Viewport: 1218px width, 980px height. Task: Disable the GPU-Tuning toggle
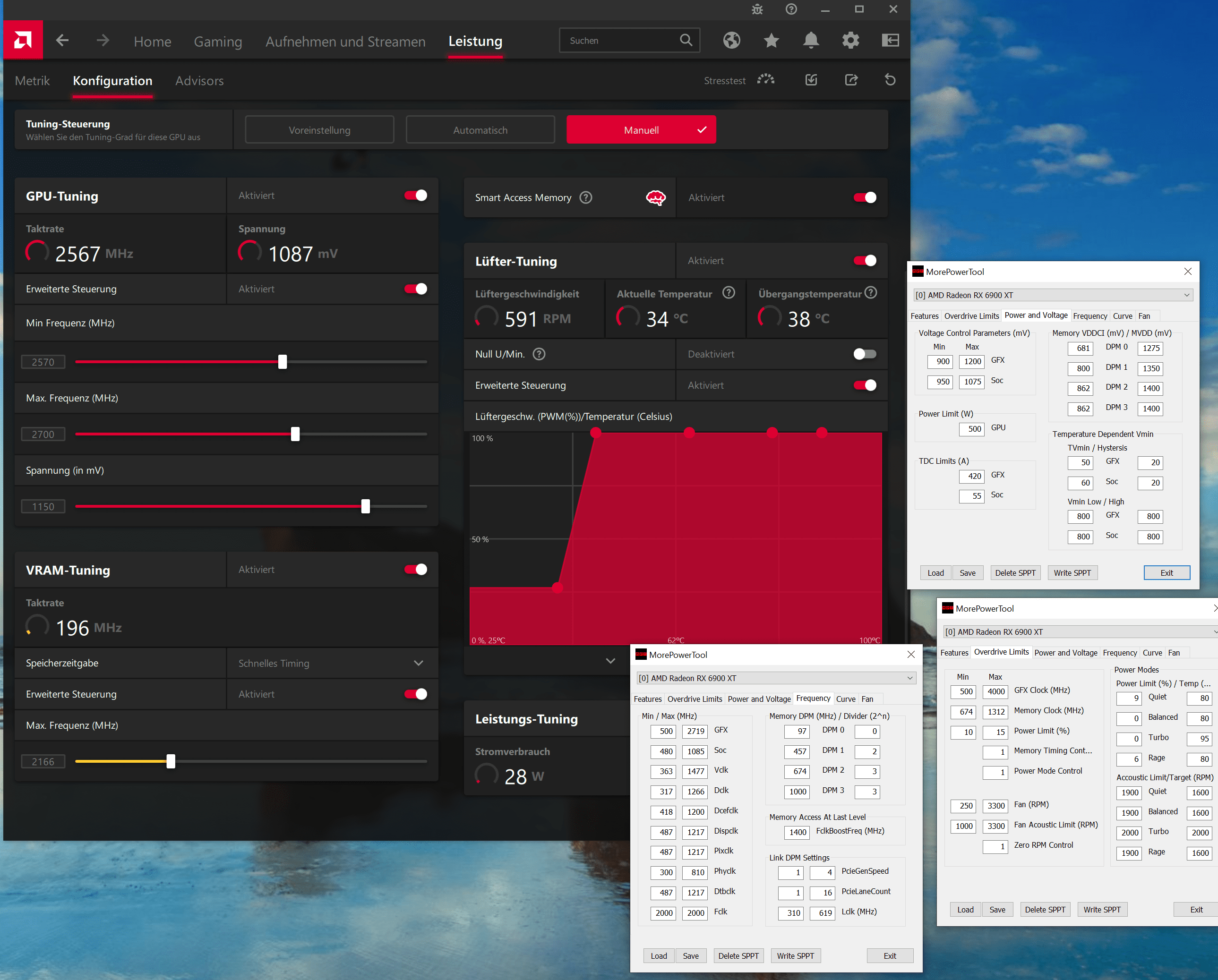tap(416, 196)
